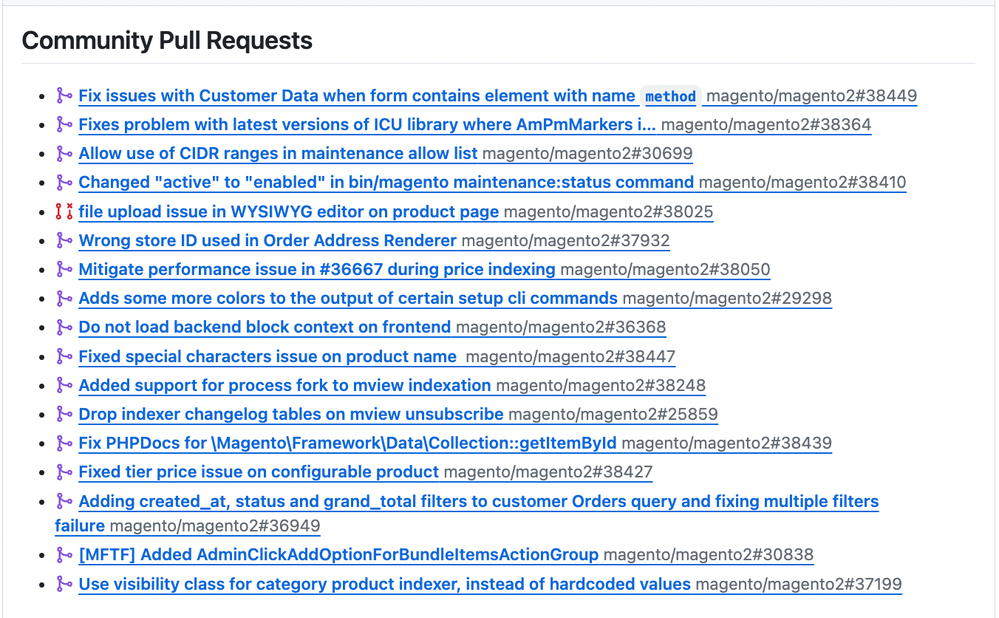Click merged icon next to MFTF bundle items PR
This screenshot has width=999, height=618.
[x=64, y=555]
